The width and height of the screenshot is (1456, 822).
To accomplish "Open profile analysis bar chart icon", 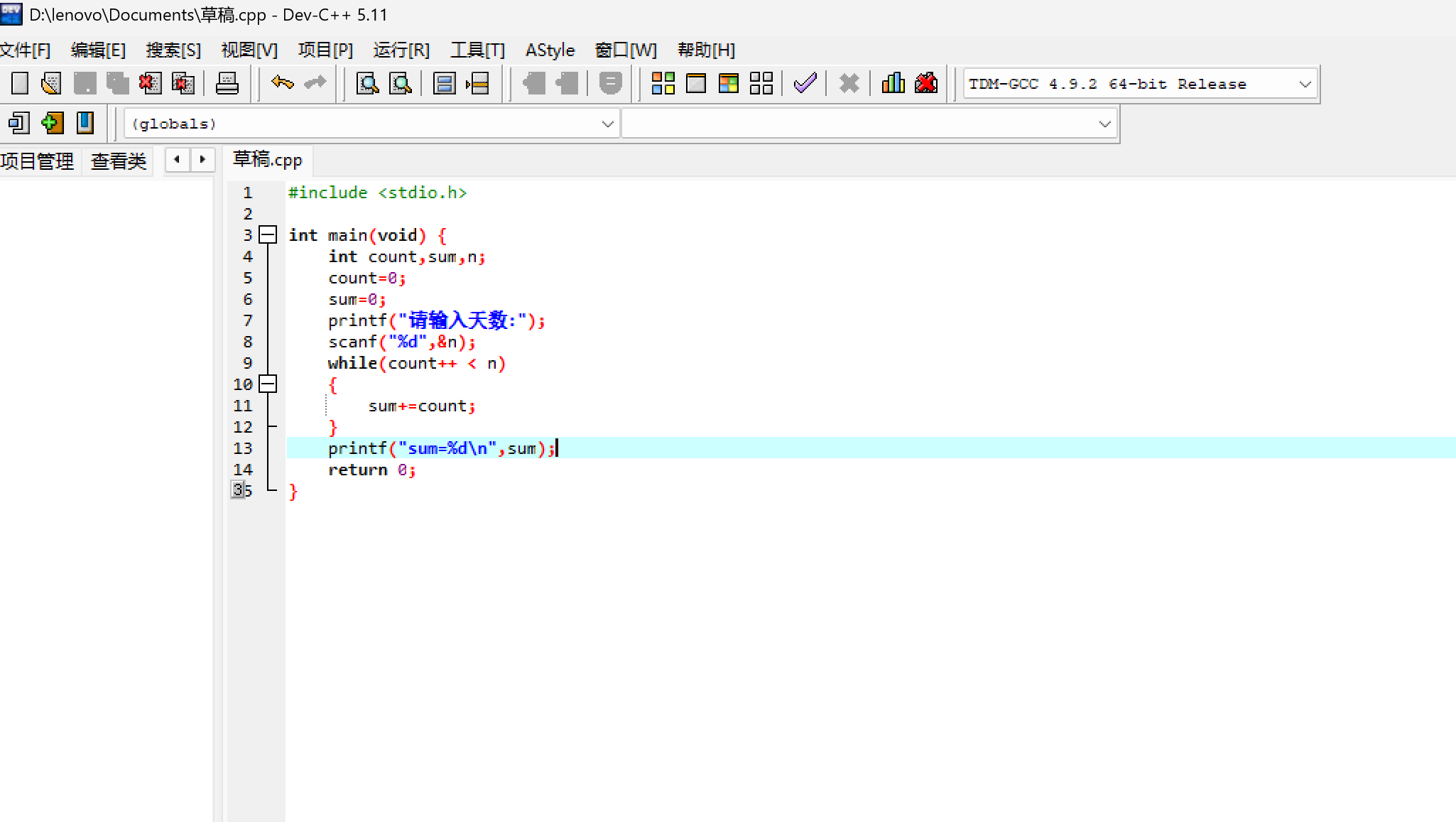I will click(x=893, y=84).
